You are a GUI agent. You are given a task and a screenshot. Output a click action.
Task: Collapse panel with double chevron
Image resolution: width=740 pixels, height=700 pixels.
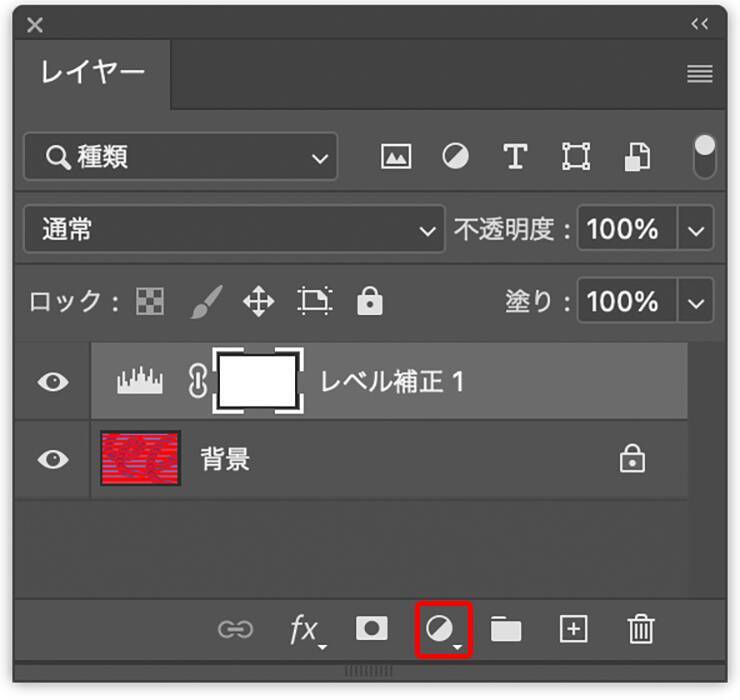[x=699, y=24]
